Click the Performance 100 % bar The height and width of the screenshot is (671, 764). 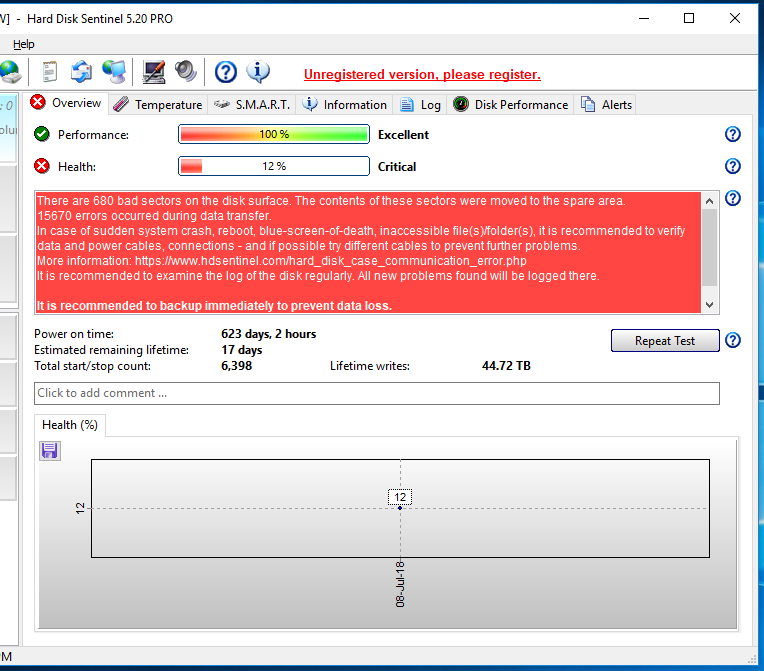[274, 134]
